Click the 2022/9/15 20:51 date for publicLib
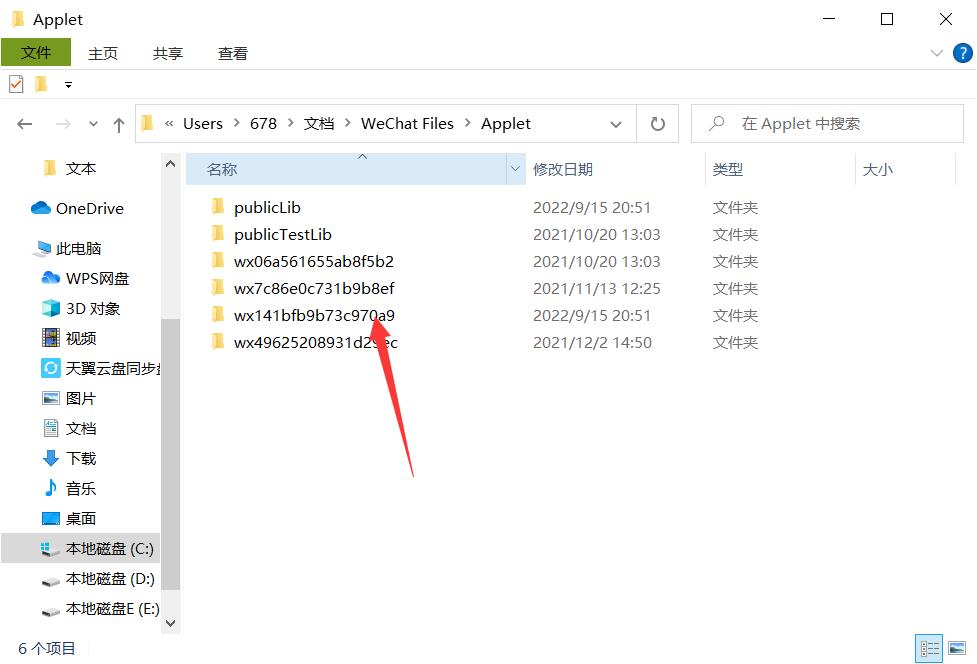 (592, 207)
